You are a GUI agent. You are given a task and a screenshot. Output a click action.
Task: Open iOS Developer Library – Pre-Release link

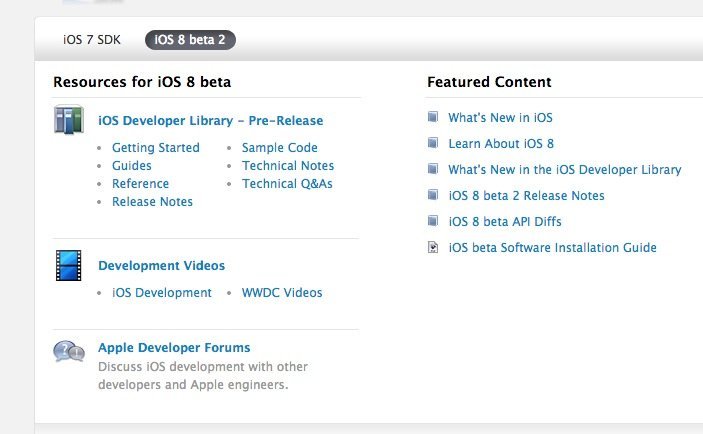point(210,121)
